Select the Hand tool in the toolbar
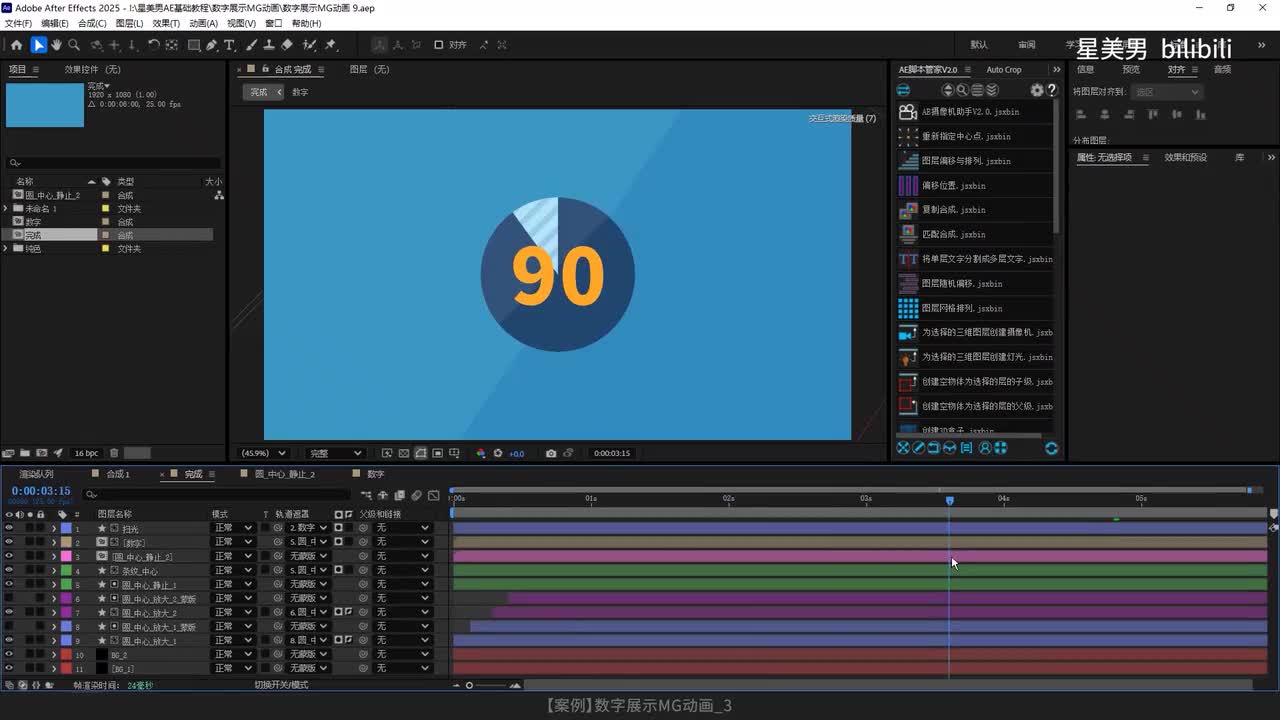 56,45
